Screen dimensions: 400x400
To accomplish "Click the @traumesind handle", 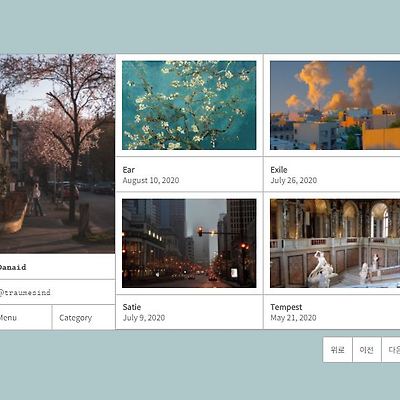I will [x=25, y=292].
